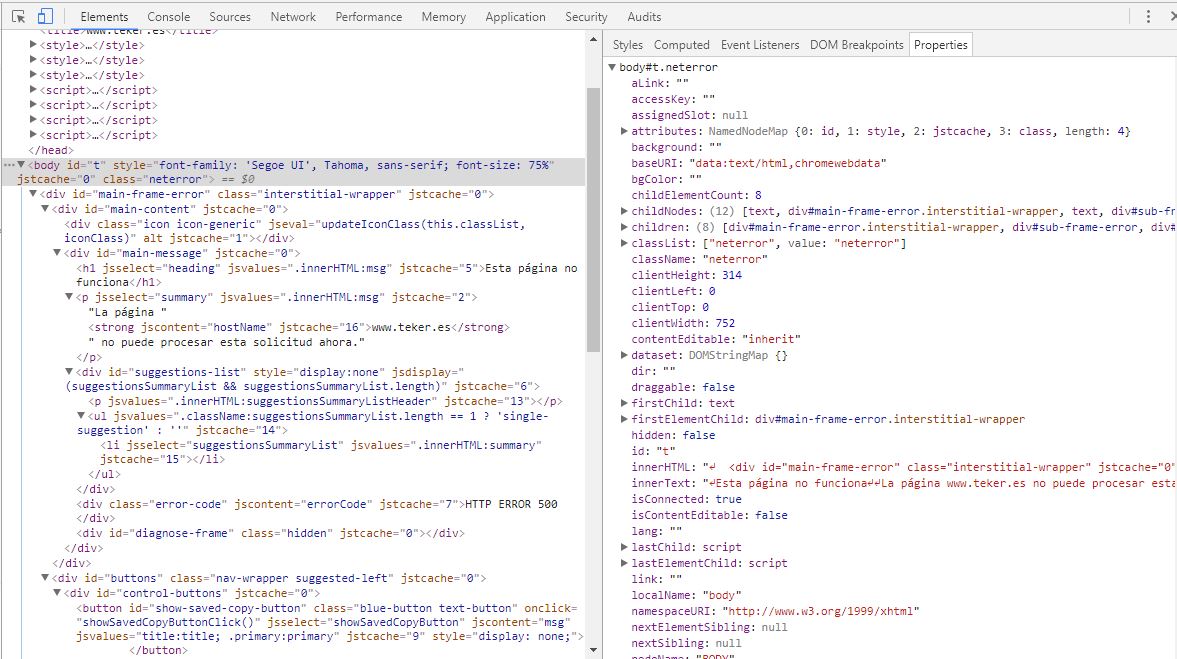Activate the inspect element picker icon
1177x659 pixels.
(19, 17)
